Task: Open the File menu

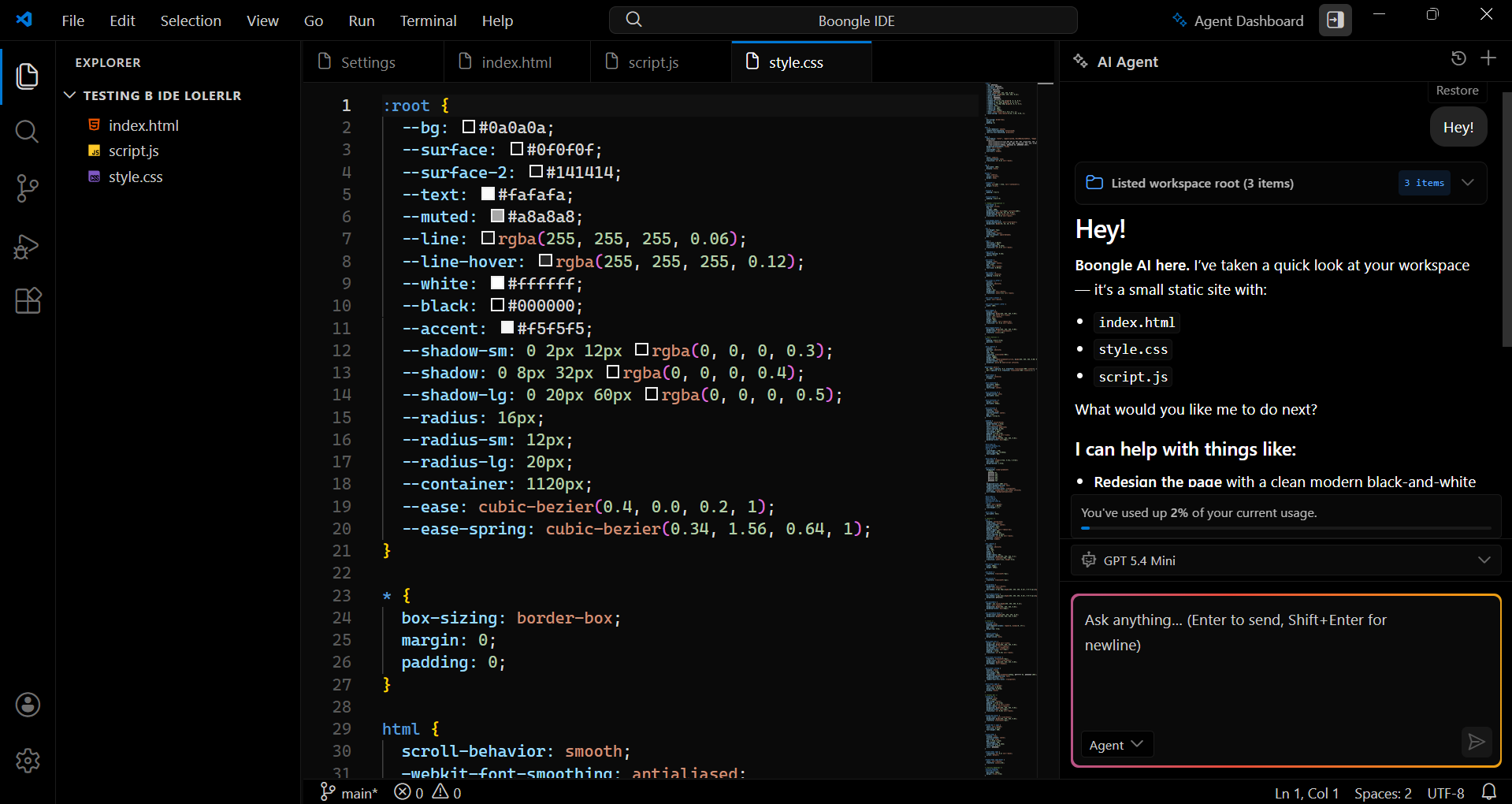Action: [x=73, y=20]
